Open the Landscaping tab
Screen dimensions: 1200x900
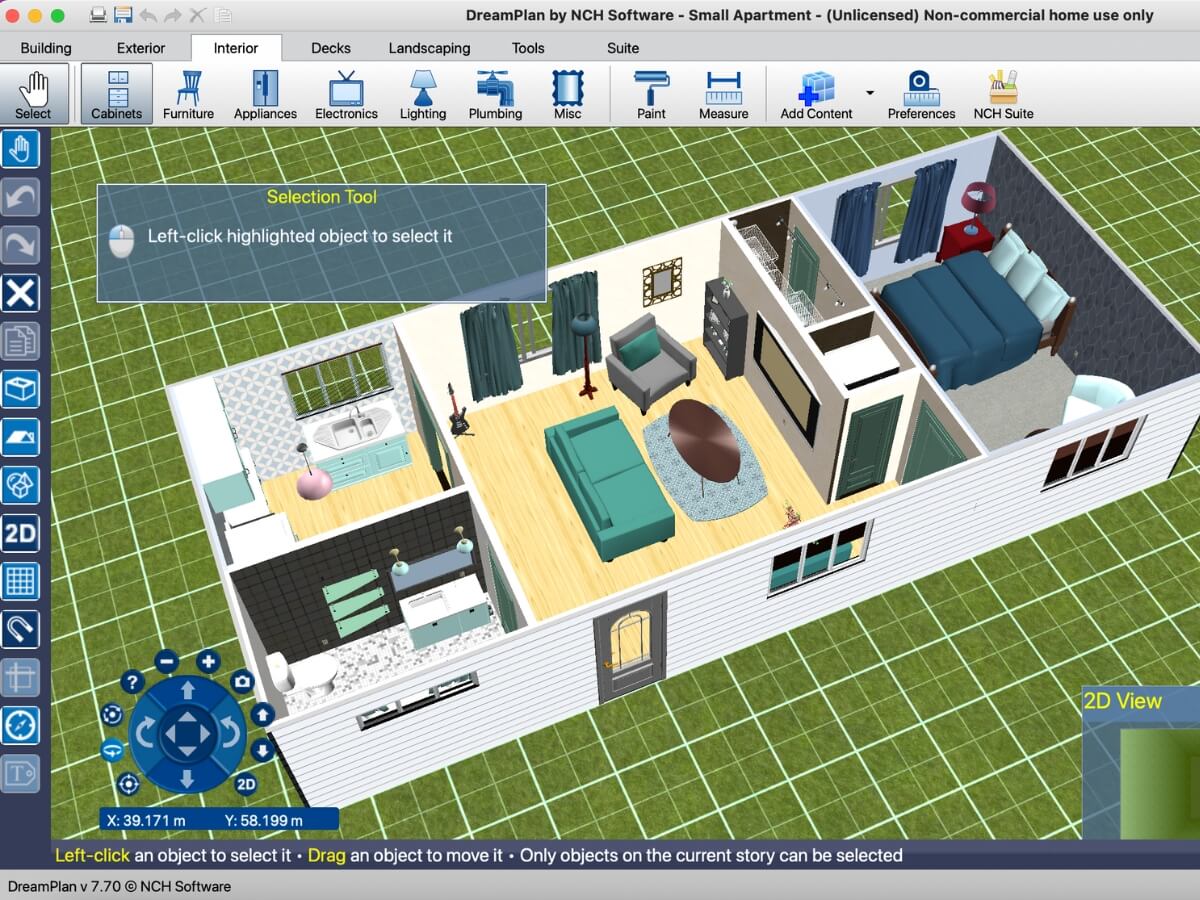coord(429,48)
